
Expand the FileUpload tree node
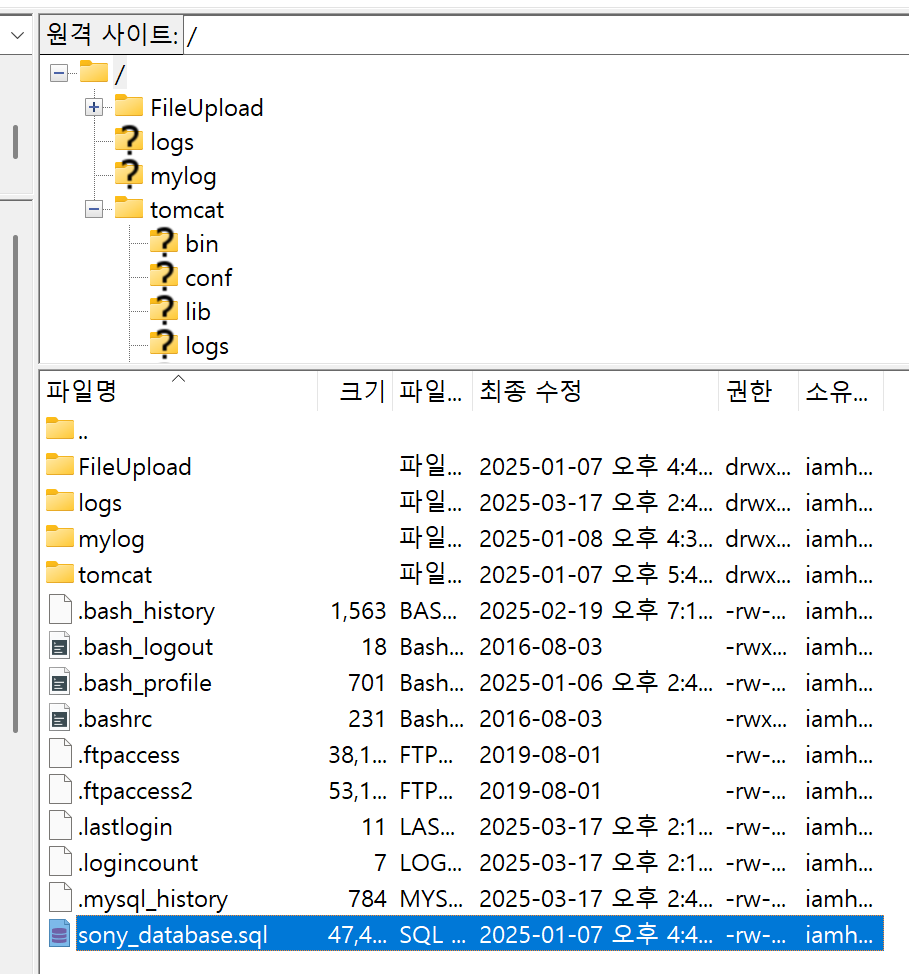(x=94, y=107)
